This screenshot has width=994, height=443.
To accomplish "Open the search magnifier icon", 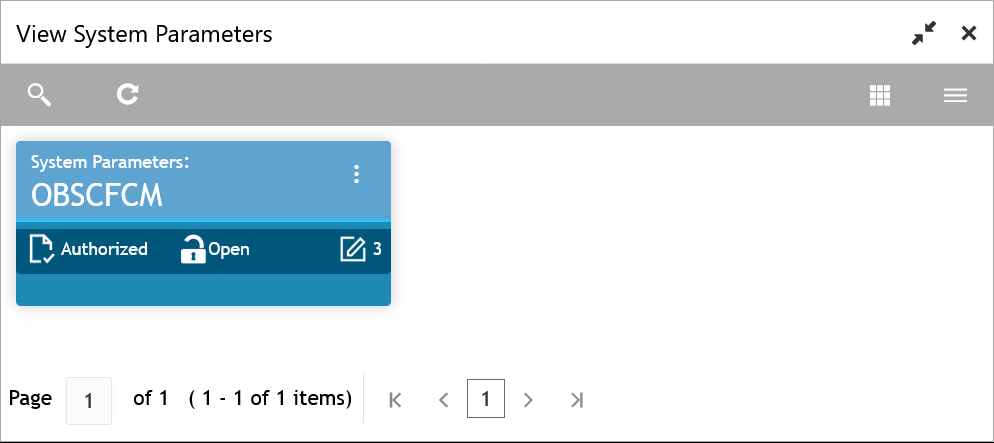I will (39, 95).
